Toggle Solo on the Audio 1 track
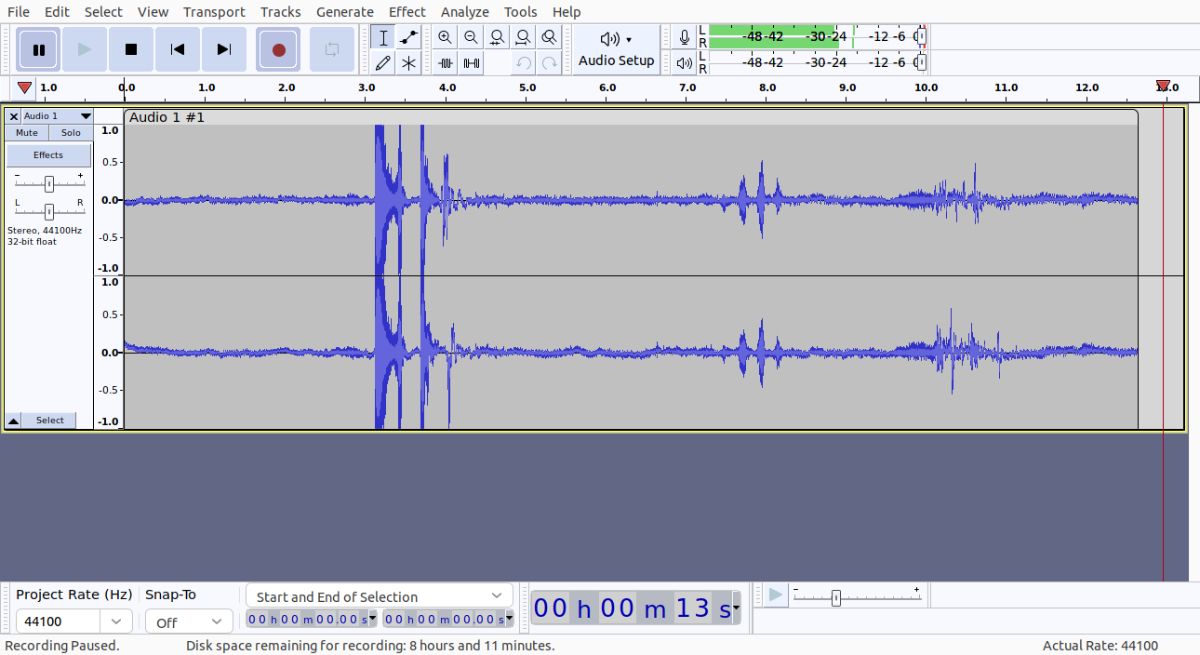The width and height of the screenshot is (1200, 655). [70, 133]
